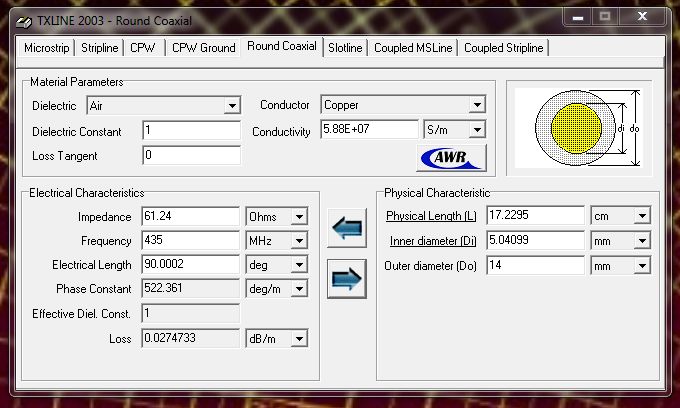
Task: Open the Impedance Ohms unit dropdown
Action: [x=299, y=216]
